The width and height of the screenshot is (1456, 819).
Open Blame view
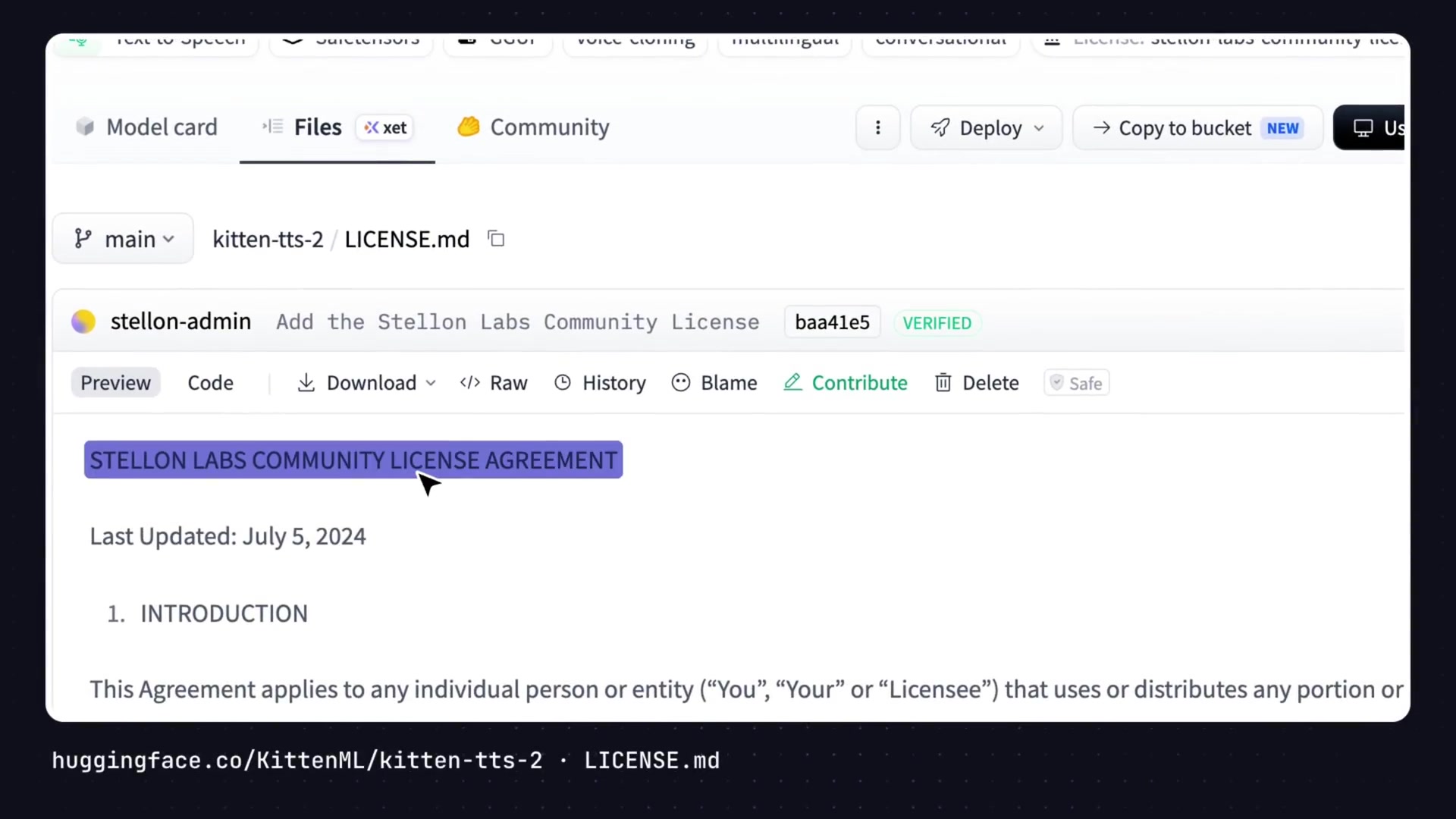(x=714, y=383)
